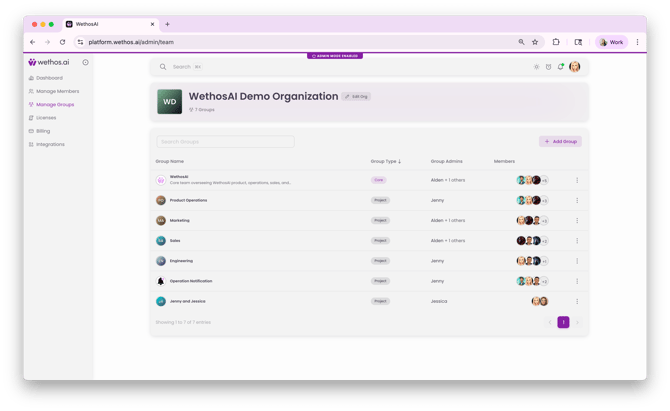Open the user profile avatar menu

[575, 67]
